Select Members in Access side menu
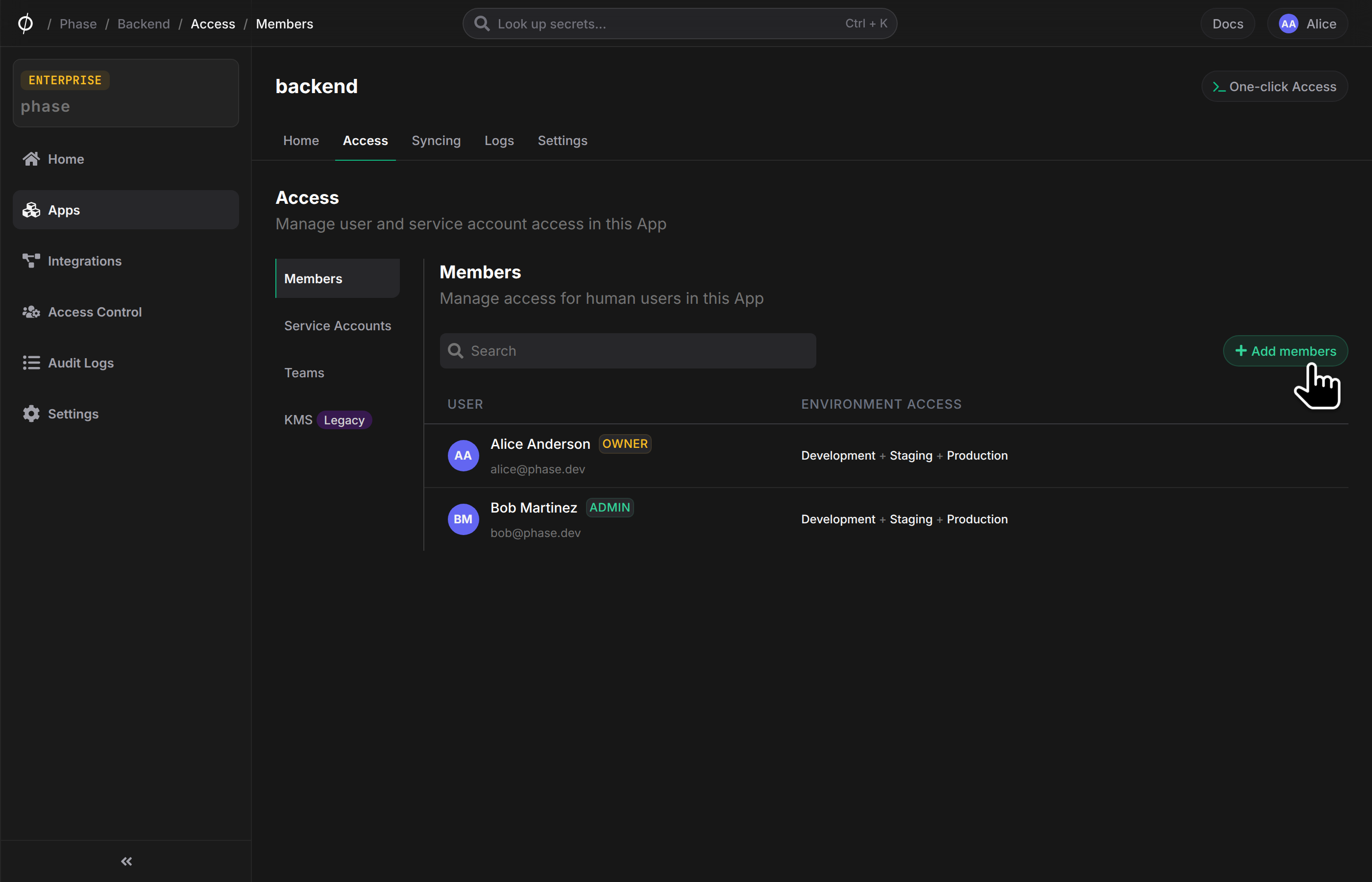 pos(337,278)
